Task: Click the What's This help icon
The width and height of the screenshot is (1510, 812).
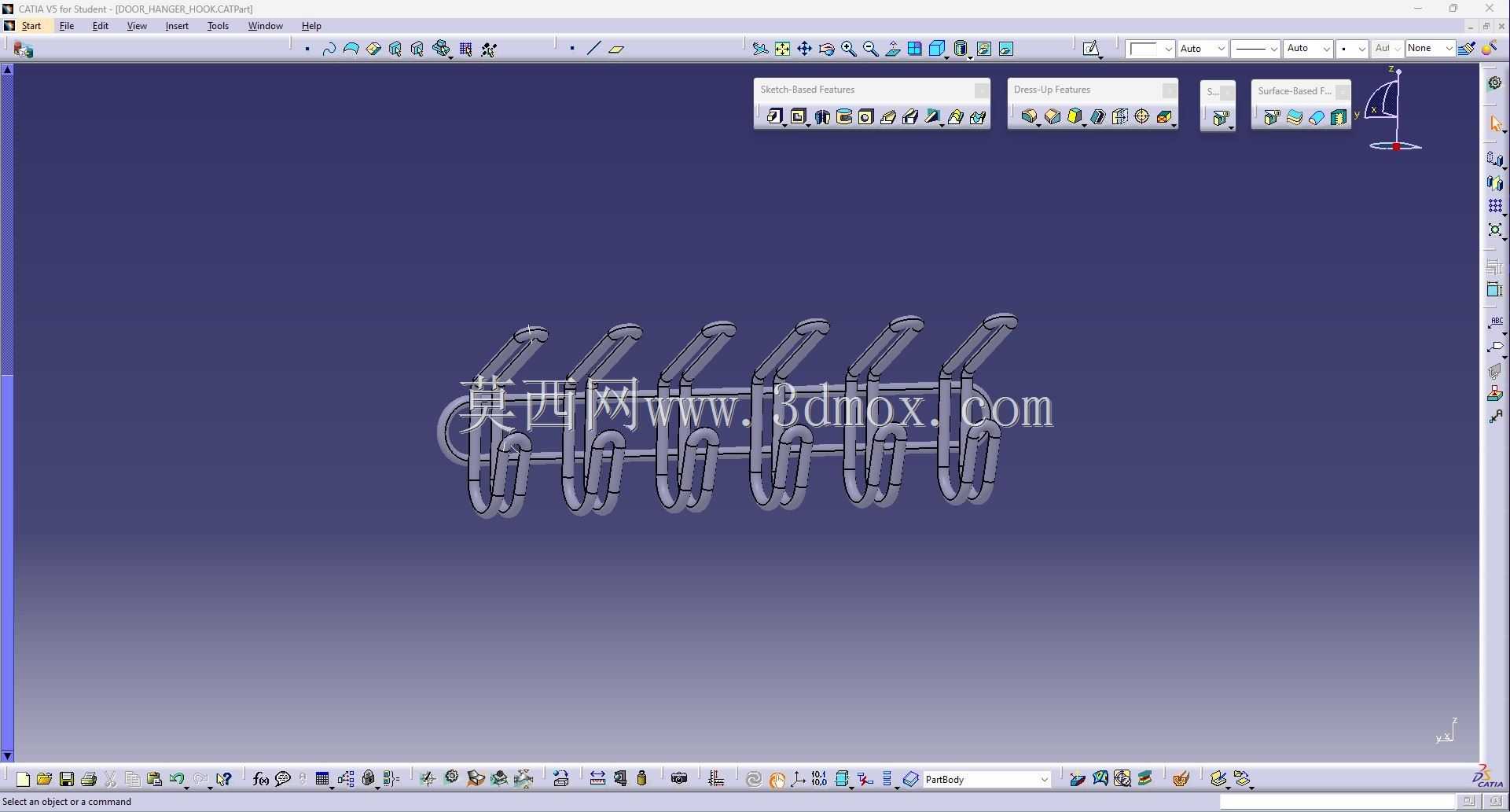Action: tap(223, 779)
